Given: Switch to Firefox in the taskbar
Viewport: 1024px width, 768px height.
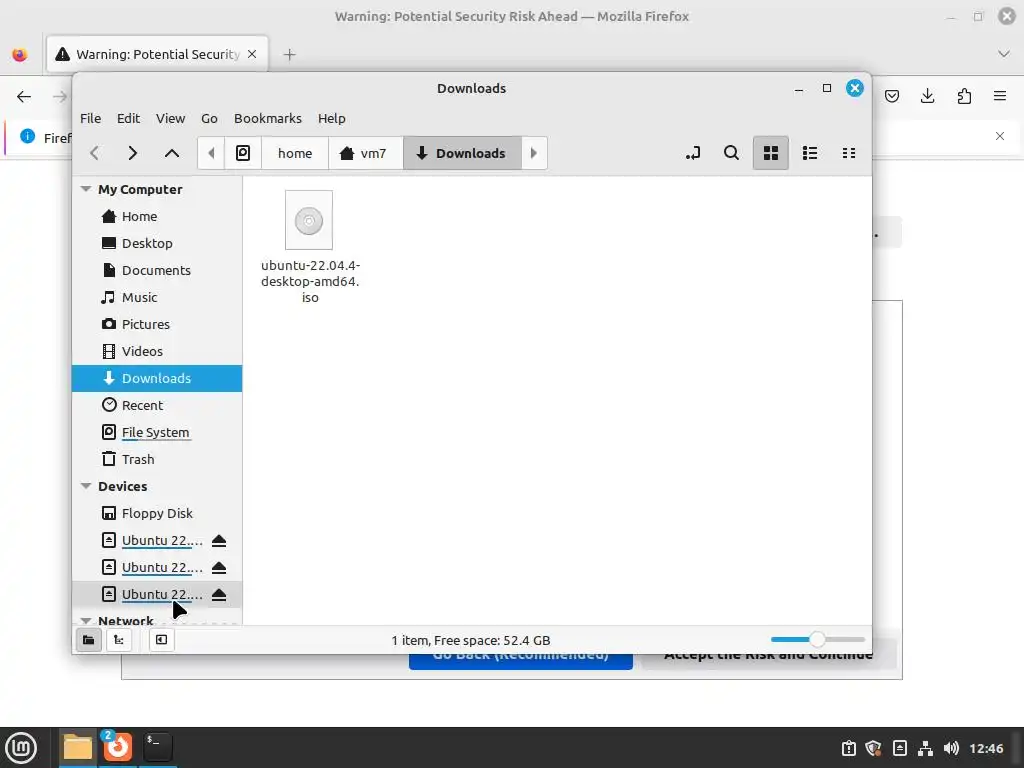Looking at the screenshot, I should pos(118,748).
